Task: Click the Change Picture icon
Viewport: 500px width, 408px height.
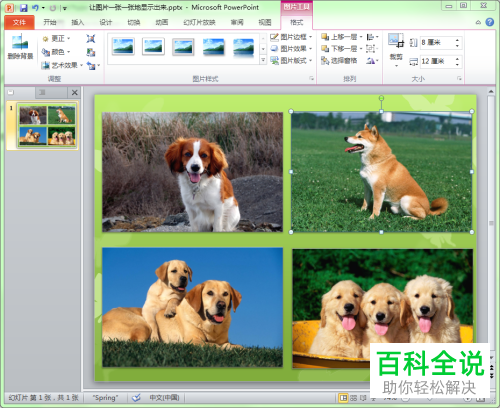Action: (91, 52)
